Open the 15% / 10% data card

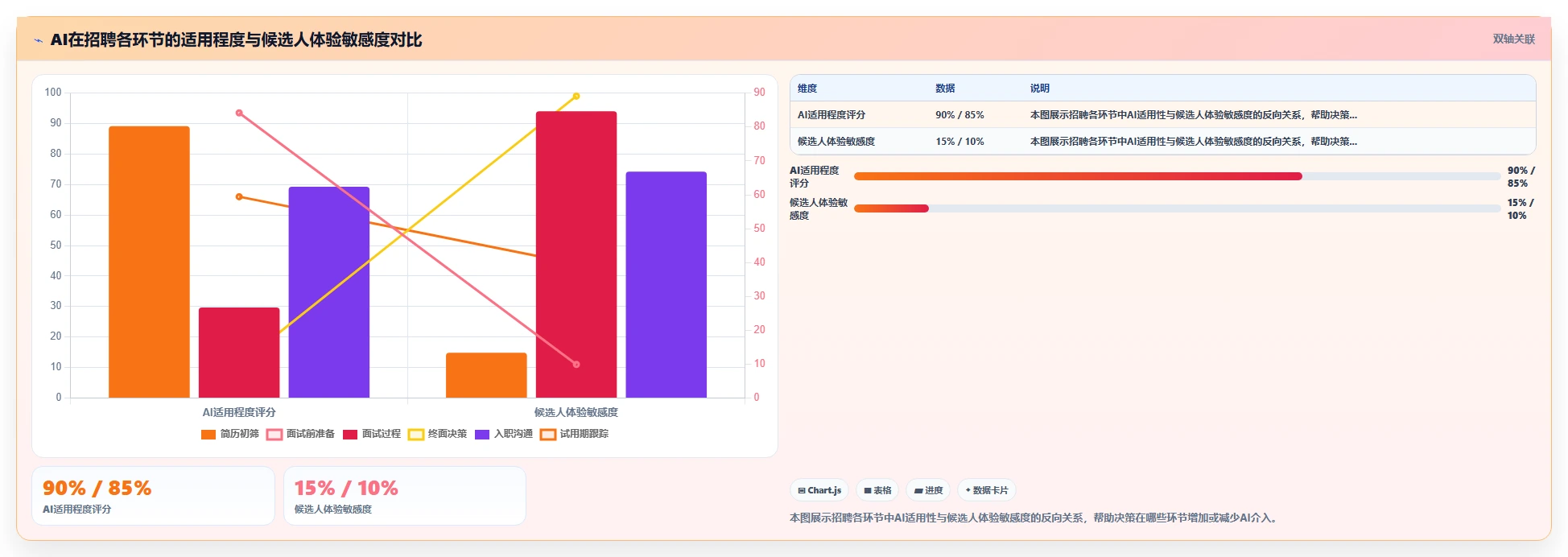pos(405,496)
